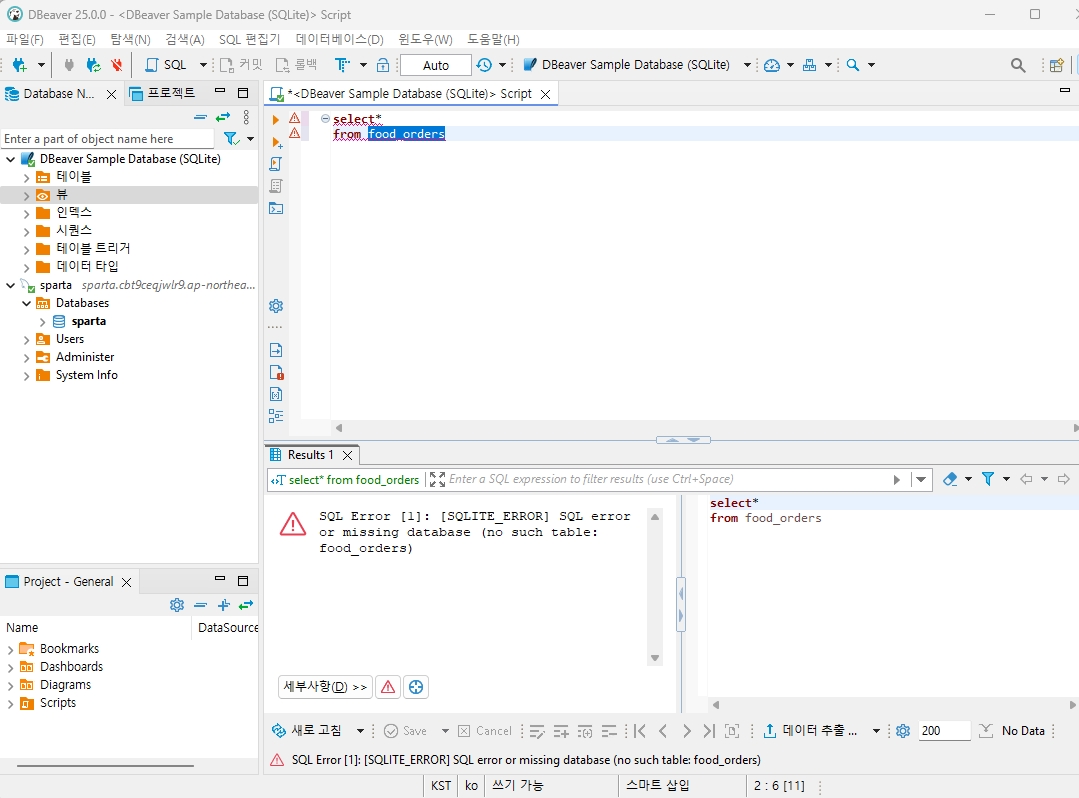Click the transaction mode icon in toolbar
Image resolution: width=1079 pixels, height=798 pixels.
pyautogui.click(x=342, y=65)
